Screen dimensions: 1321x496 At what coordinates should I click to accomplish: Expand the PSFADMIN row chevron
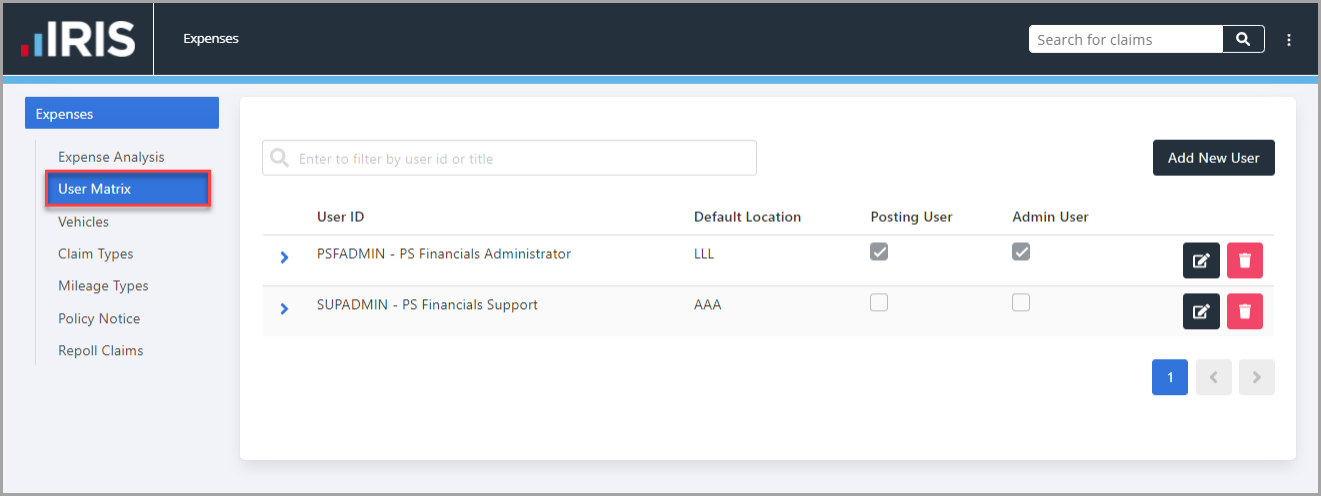pyautogui.click(x=284, y=258)
